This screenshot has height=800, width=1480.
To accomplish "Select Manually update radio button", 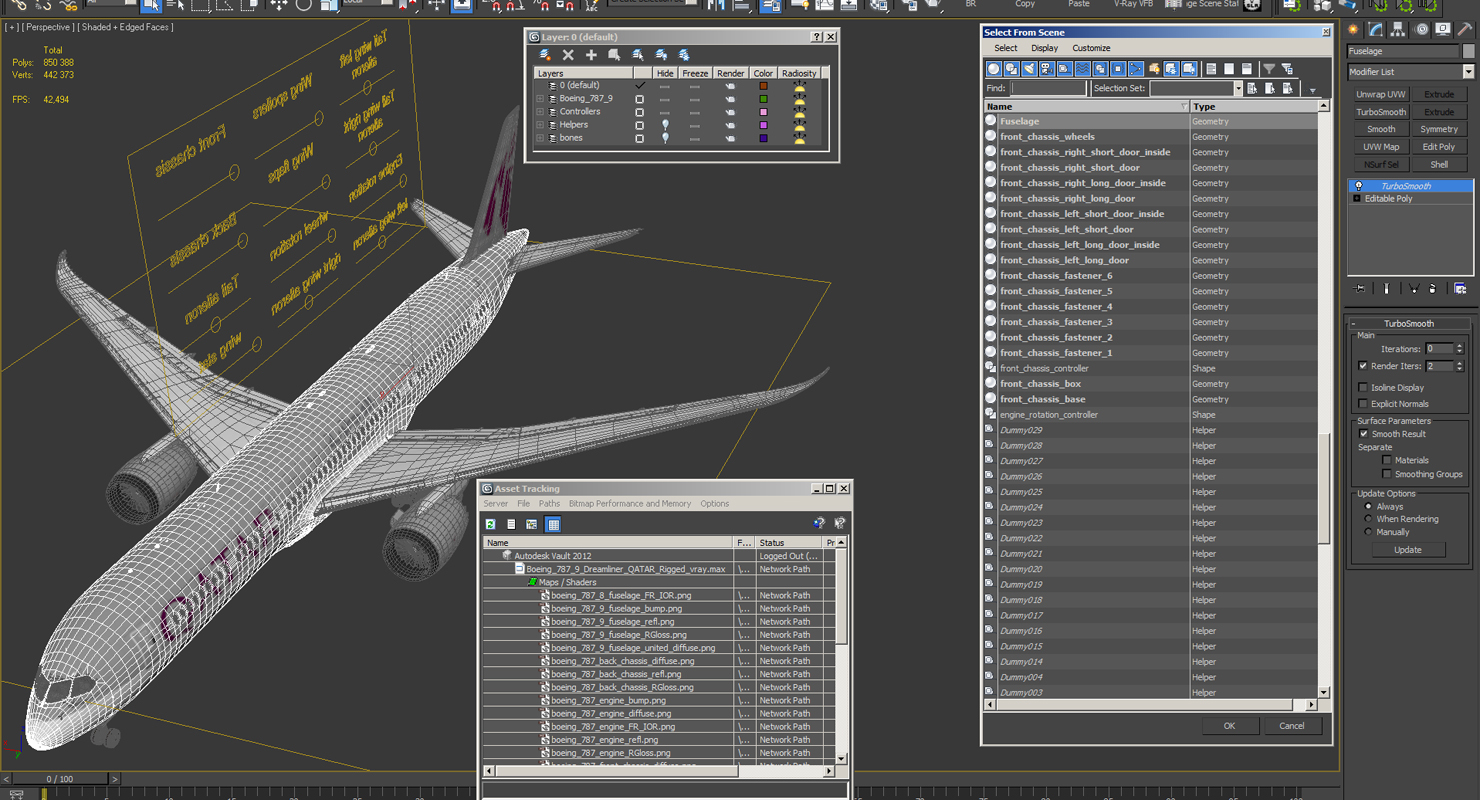I will [x=1368, y=532].
